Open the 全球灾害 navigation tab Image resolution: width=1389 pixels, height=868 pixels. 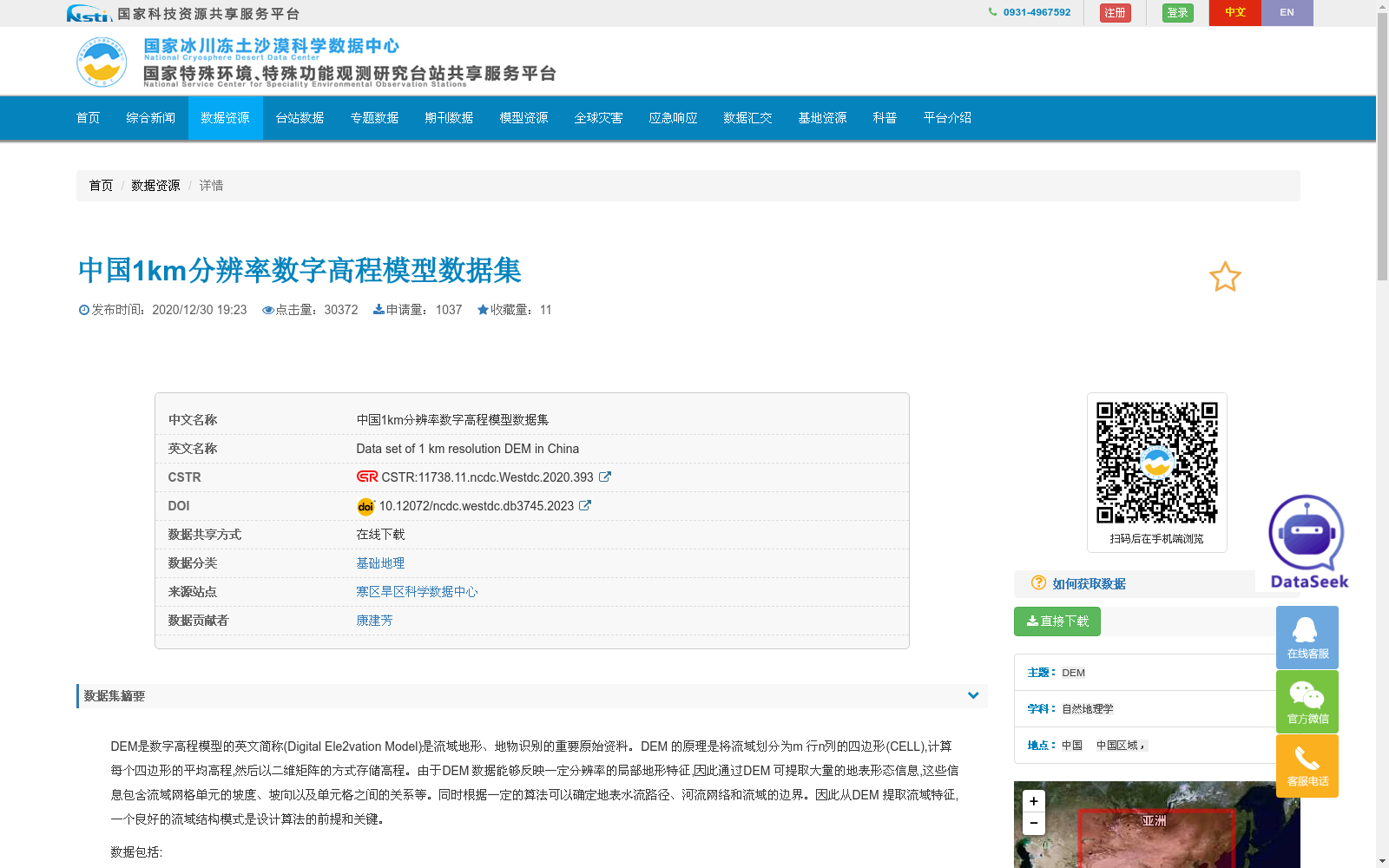click(x=599, y=118)
